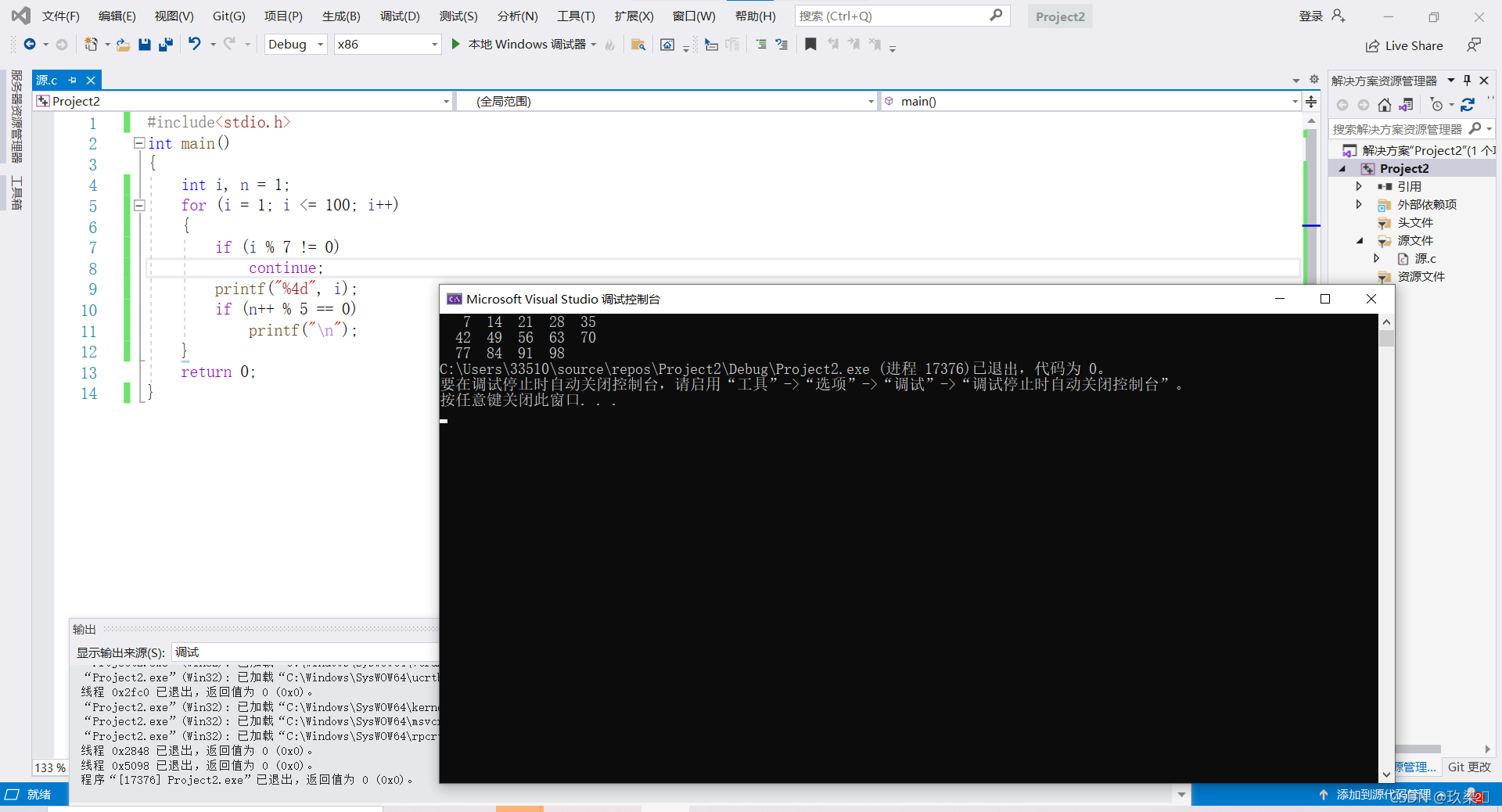
Task: Collapse the 源文件 folder node
Action: pos(1360,241)
